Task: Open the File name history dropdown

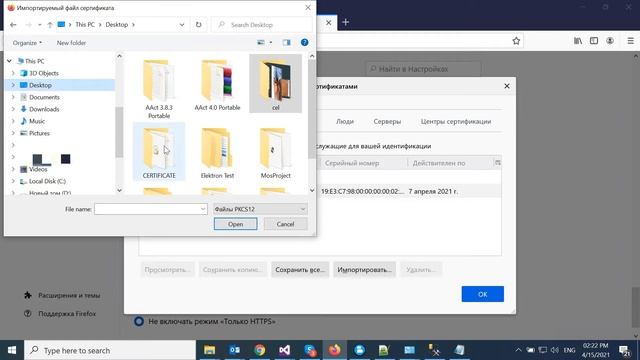Action: pos(203,209)
